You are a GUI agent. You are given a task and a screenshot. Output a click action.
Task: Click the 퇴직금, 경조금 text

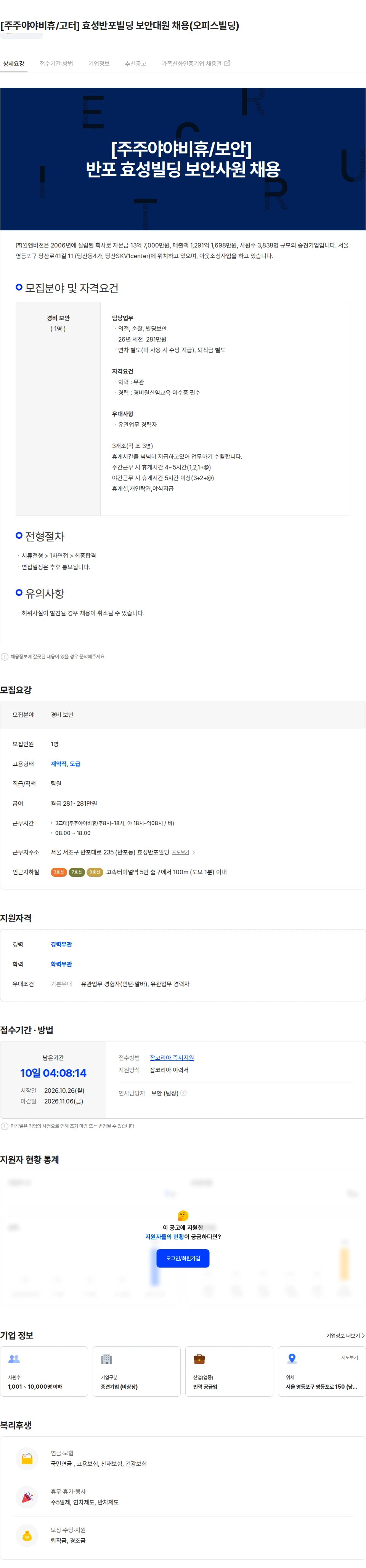68,1540
